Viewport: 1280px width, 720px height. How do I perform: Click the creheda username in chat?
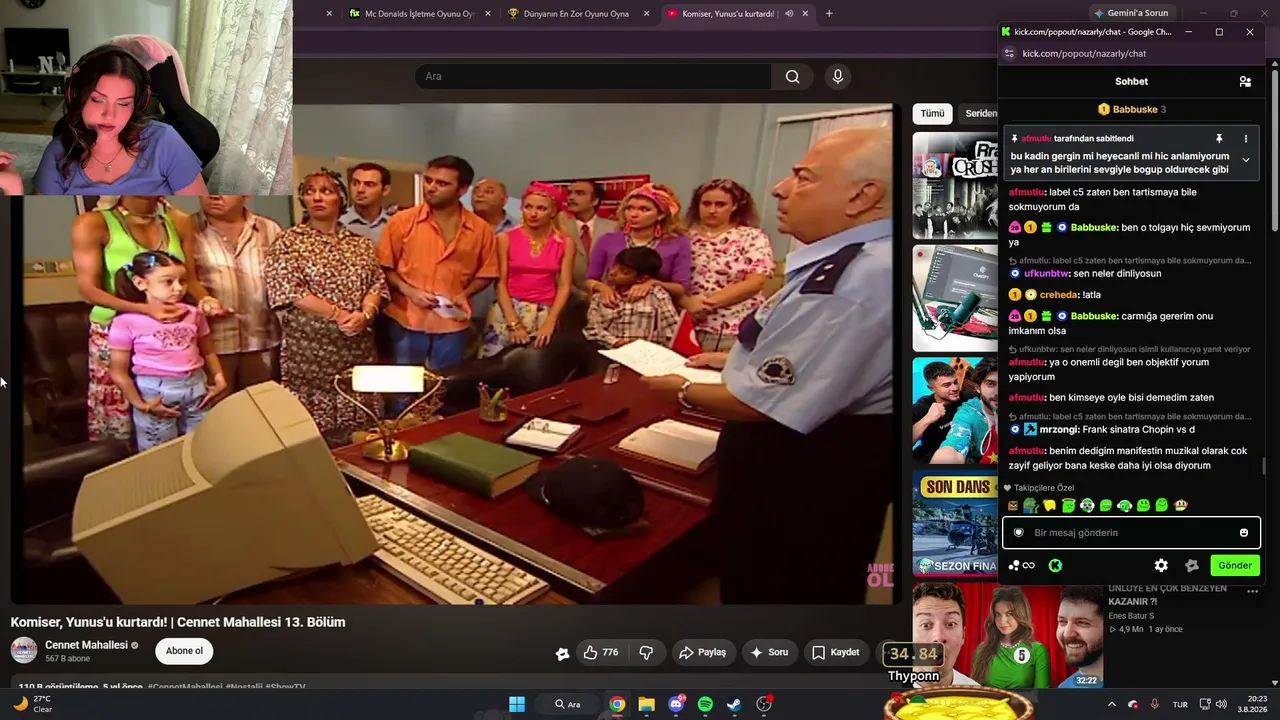click(x=1059, y=296)
